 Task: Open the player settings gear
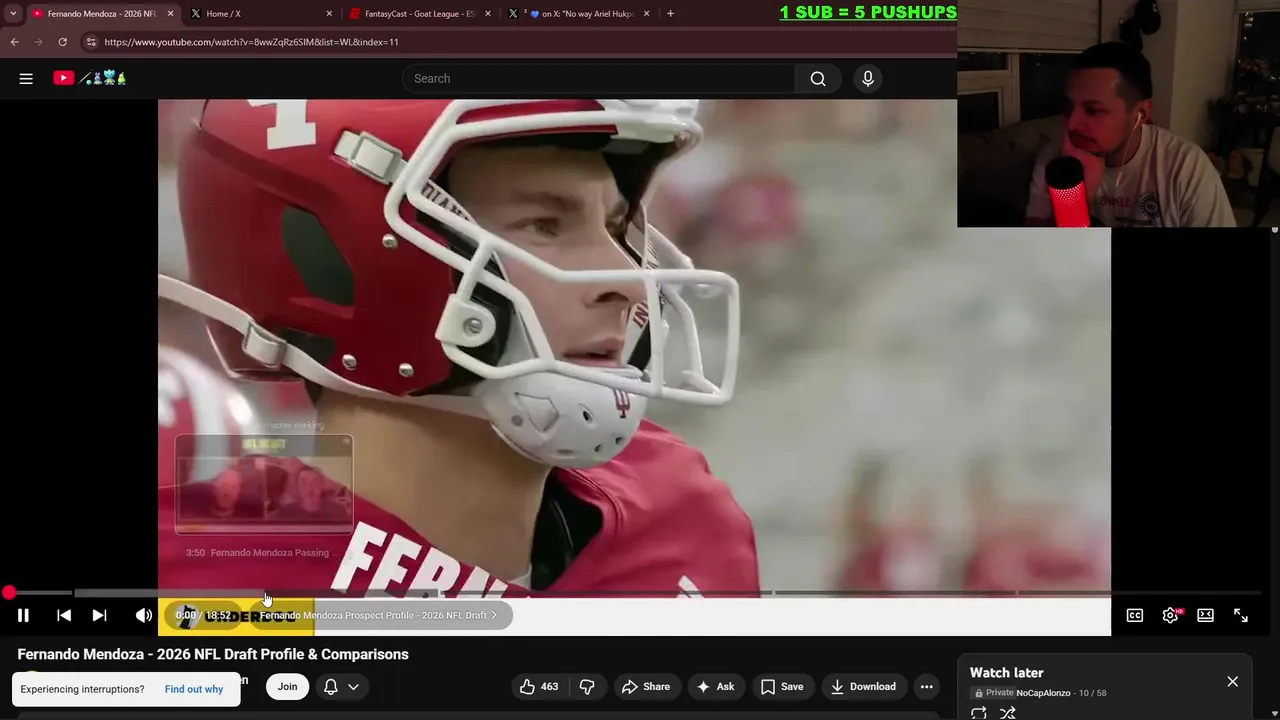(x=1170, y=615)
